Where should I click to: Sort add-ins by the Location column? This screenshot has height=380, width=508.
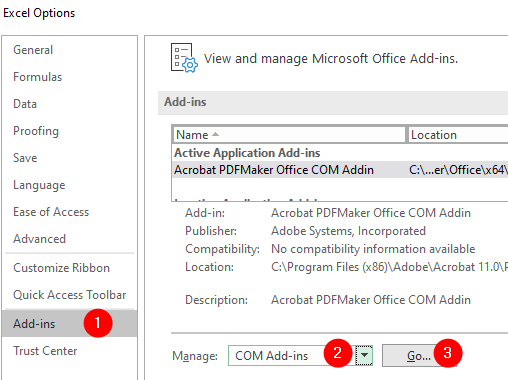tap(458, 135)
